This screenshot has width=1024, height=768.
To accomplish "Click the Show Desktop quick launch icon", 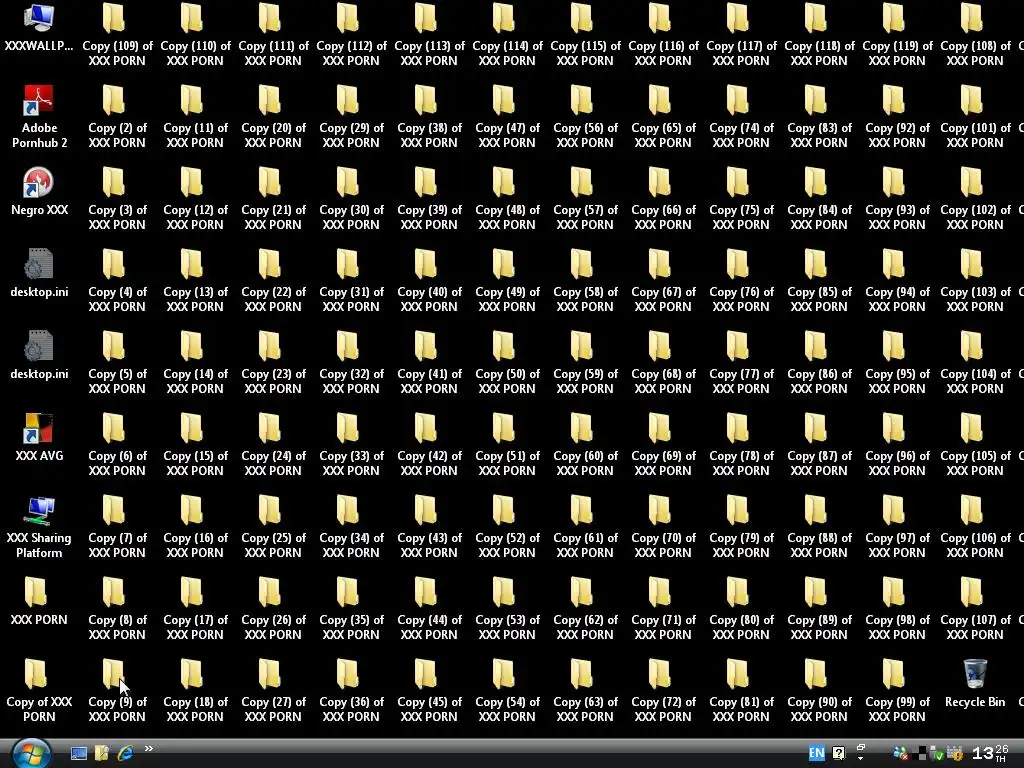I will [x=79, y=754].
